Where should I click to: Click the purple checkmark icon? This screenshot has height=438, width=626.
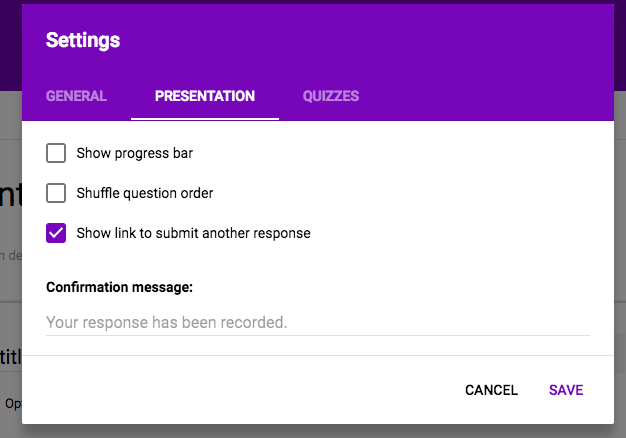(x=57, y=233)
